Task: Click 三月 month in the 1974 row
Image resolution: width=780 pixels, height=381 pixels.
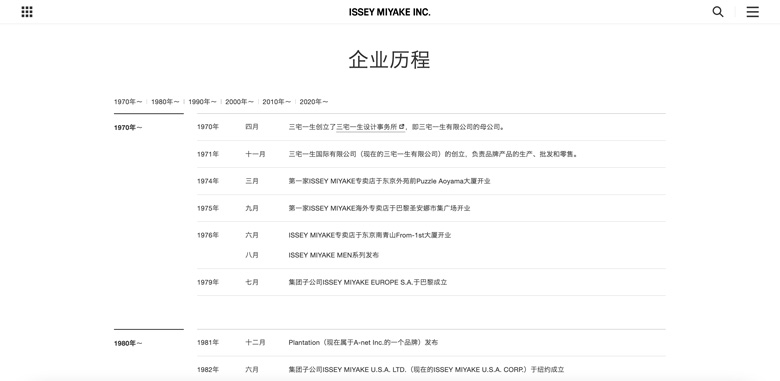Action: pos(252,181)
